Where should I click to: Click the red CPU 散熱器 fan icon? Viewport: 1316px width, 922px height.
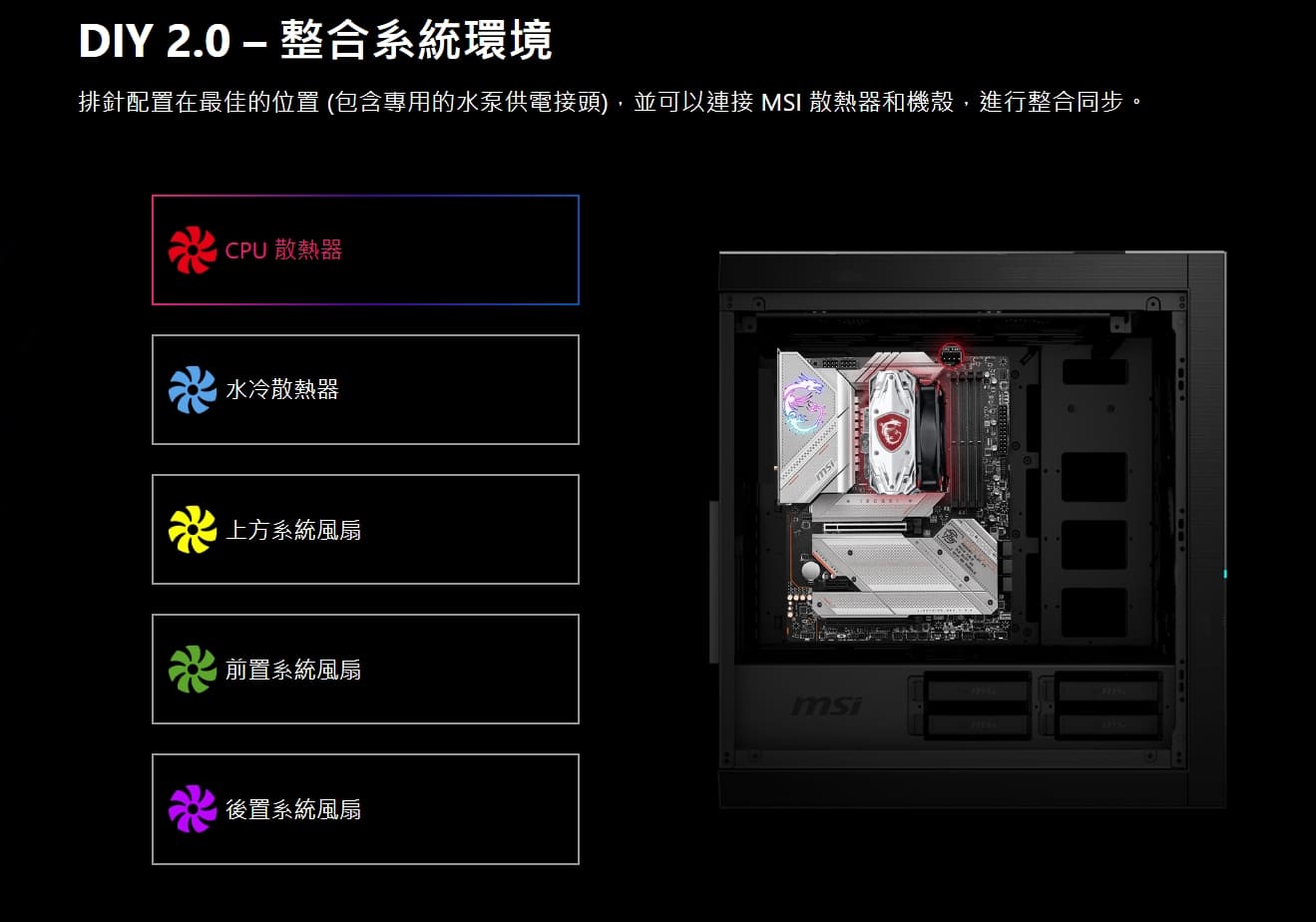[193, 250]
